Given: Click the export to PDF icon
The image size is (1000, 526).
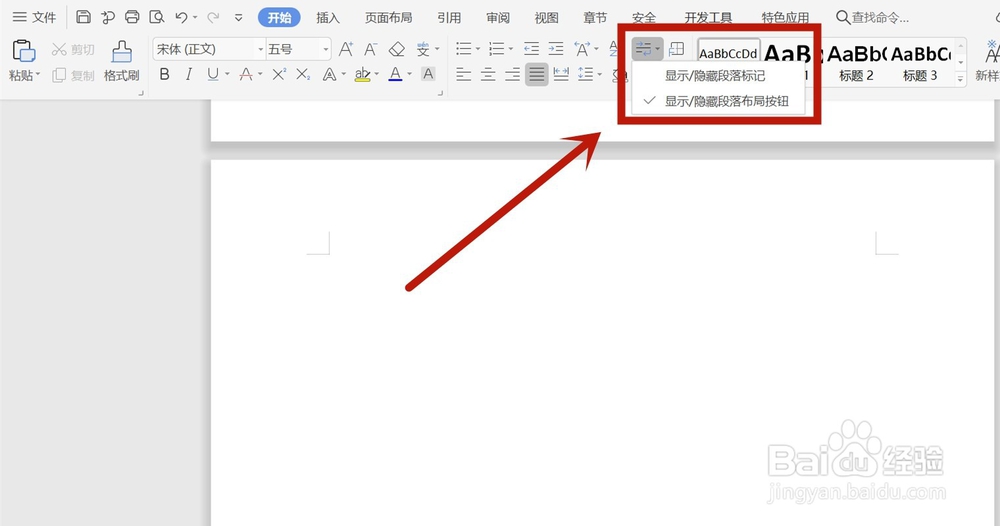Looking at the screenshot, I should coord(108,17).
